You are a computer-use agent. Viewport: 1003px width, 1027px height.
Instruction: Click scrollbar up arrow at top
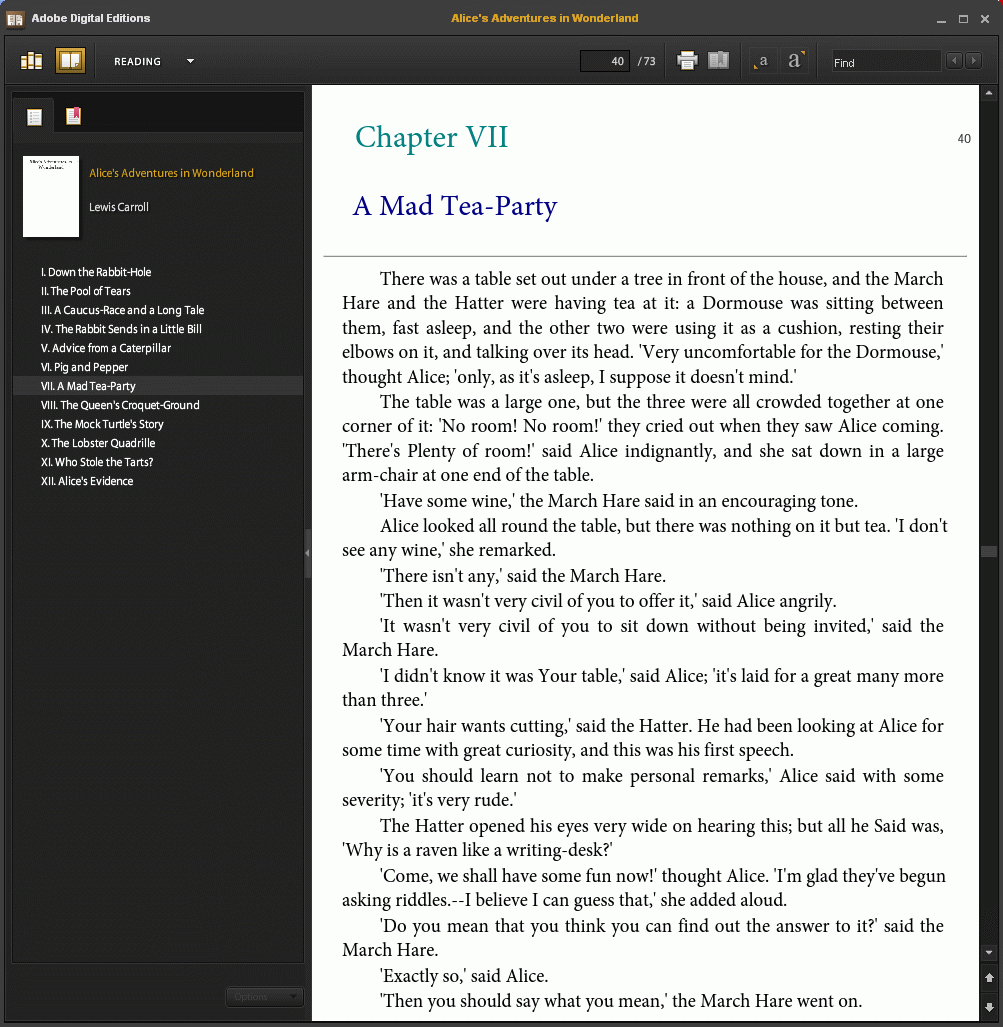pos(989,94)
